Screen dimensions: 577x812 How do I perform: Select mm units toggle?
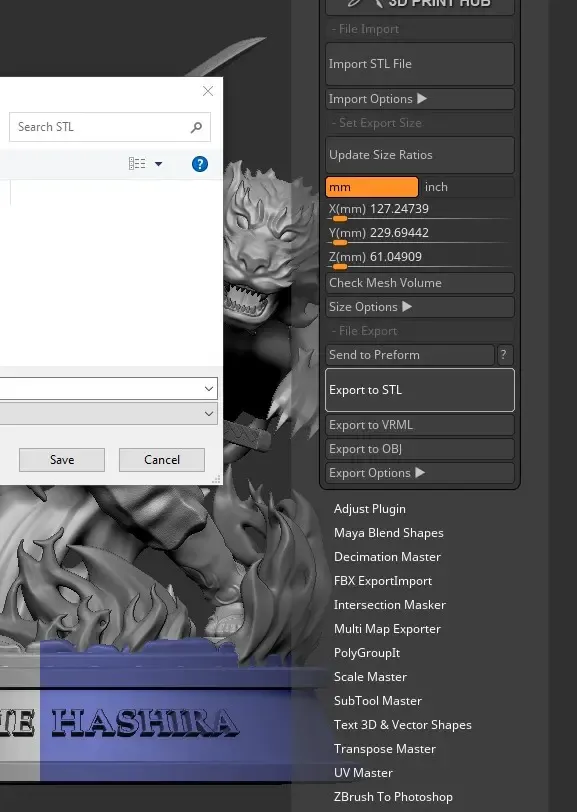pyautogui.click(x=372, y=187)
